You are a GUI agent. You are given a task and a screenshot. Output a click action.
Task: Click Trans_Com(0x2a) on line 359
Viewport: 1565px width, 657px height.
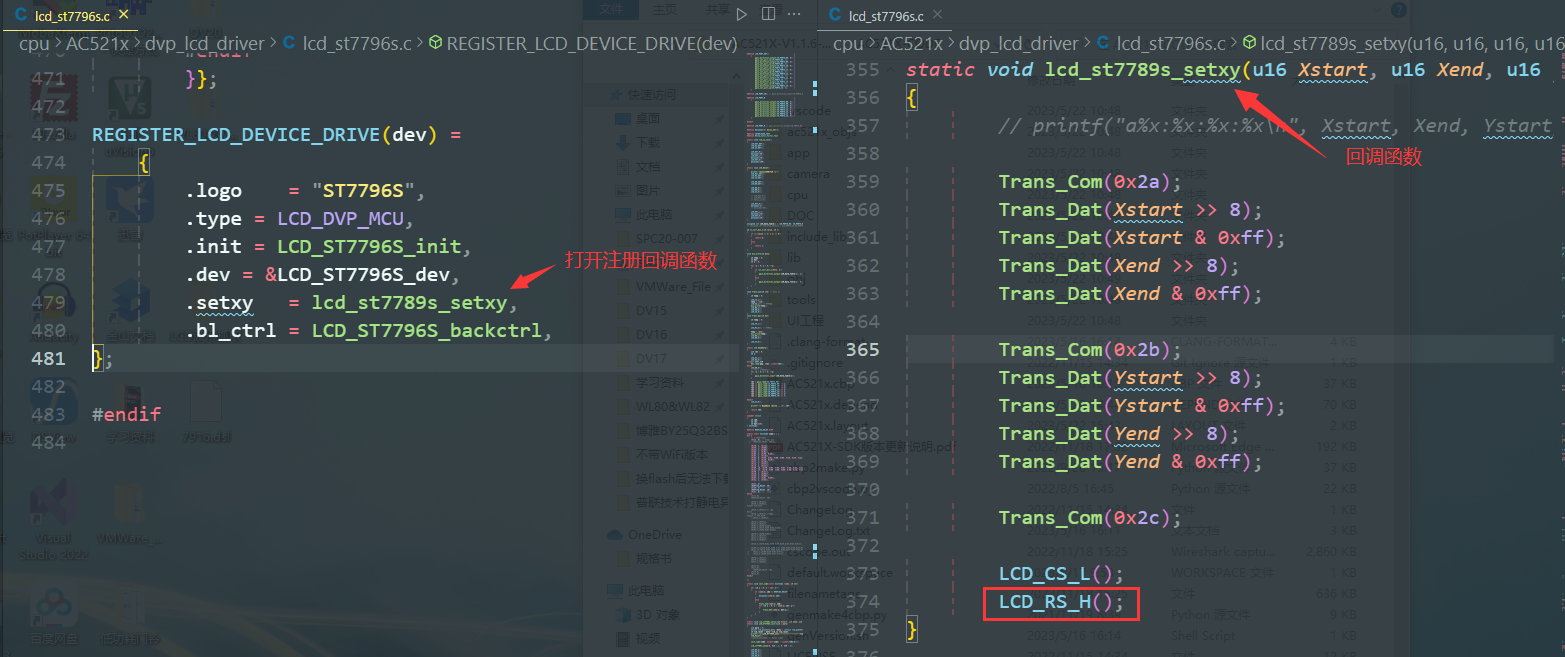click(x=1084, y=182)
